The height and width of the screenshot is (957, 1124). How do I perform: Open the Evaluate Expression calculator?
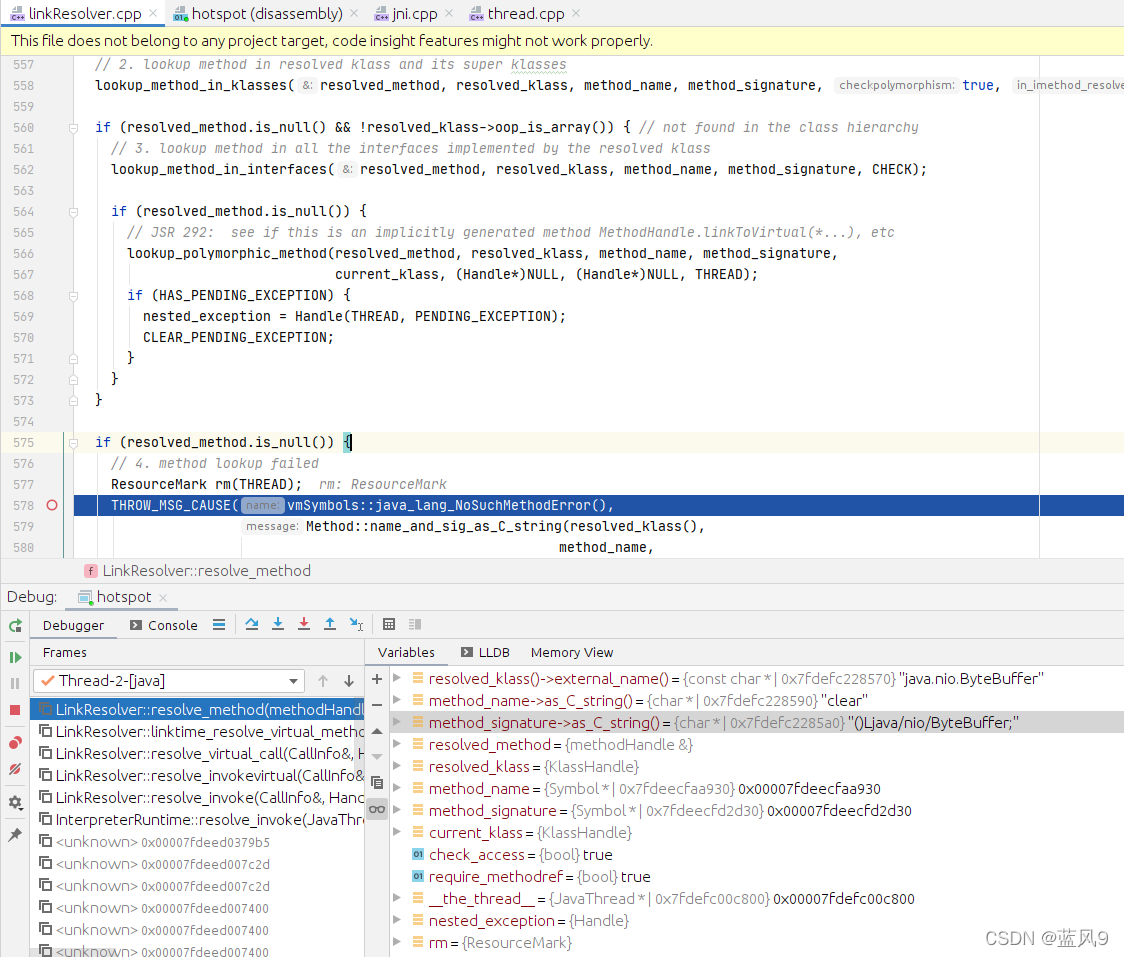389,623
